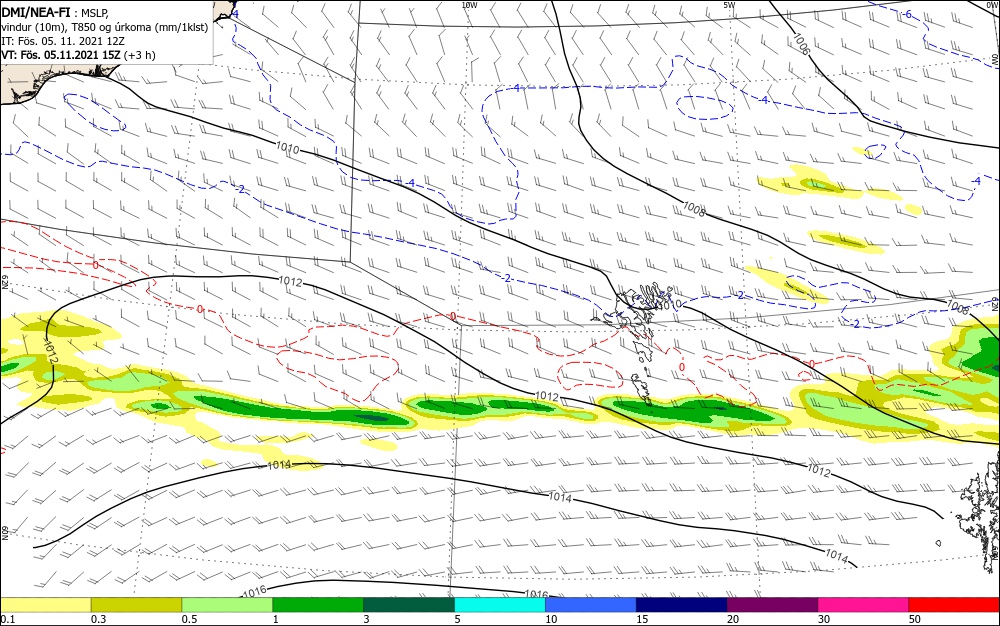Click the "VT: Fös. 05.11.2021 15Z (+3 h)" line

tap(78, 55)
